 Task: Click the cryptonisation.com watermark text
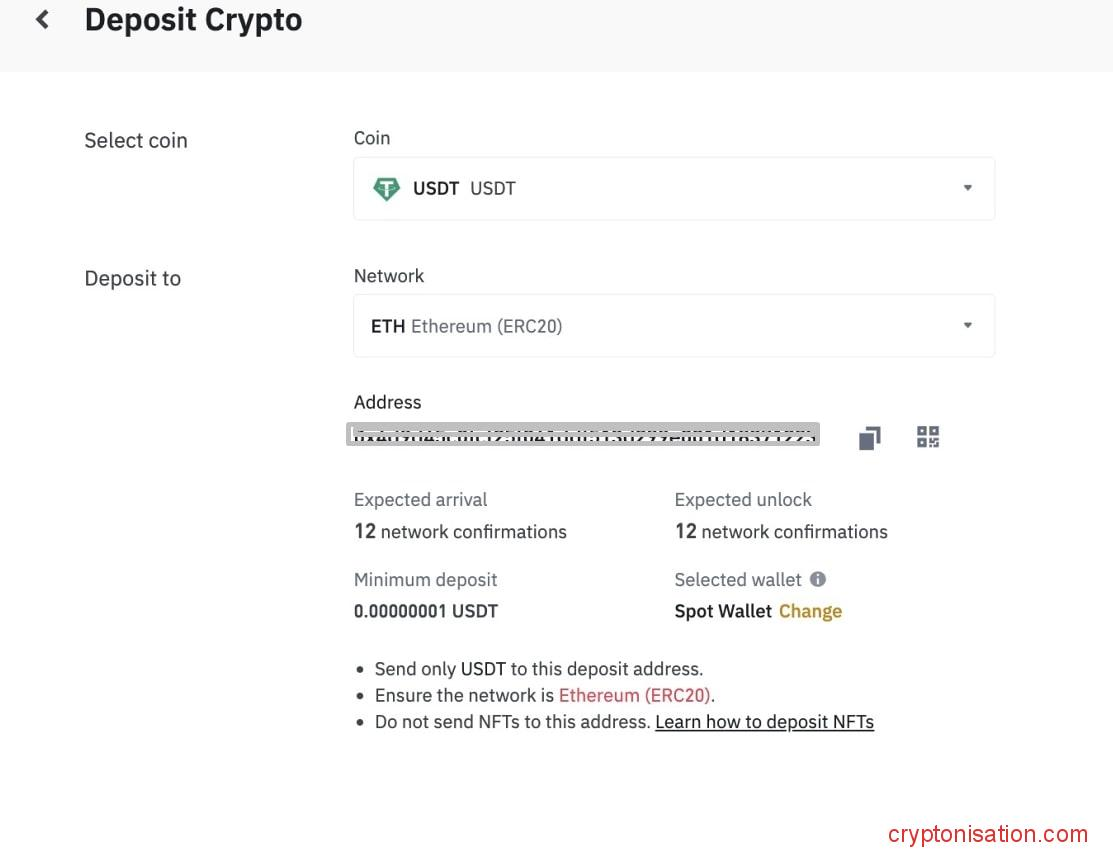click(x=987, y=834)
